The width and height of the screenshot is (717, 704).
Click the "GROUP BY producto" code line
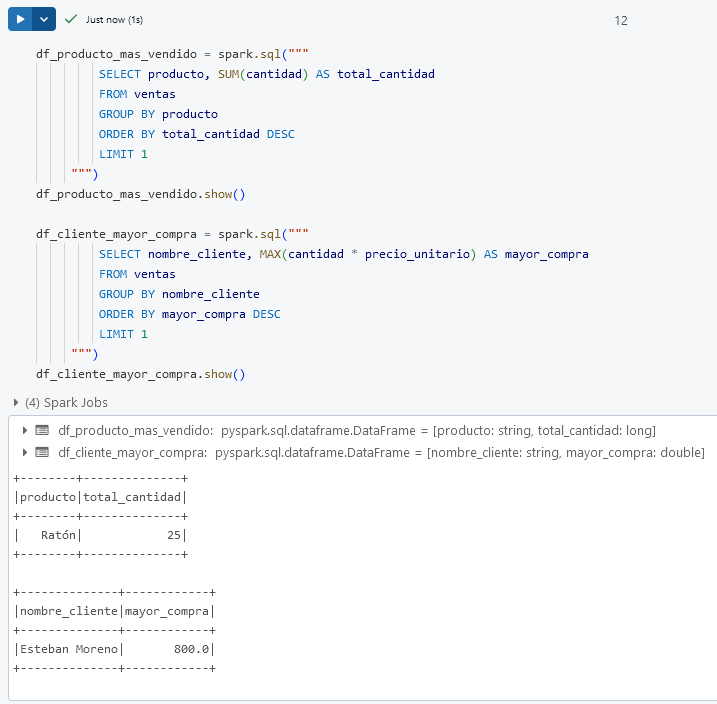[158, 114]
